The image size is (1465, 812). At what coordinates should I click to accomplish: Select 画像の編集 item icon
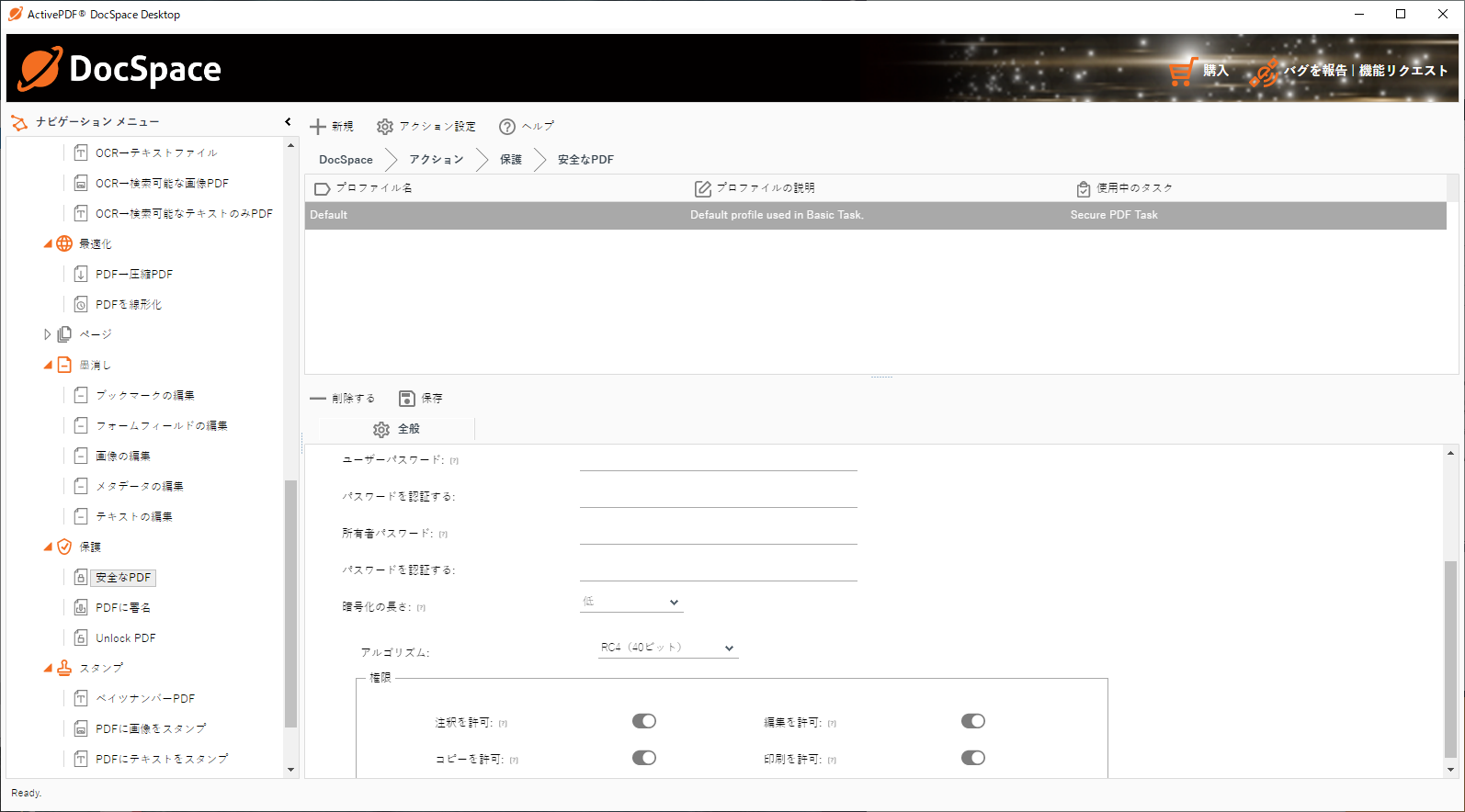pos(81,456)
